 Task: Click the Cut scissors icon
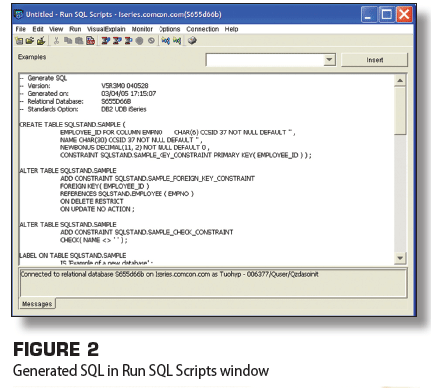click(x=56, y=41)
